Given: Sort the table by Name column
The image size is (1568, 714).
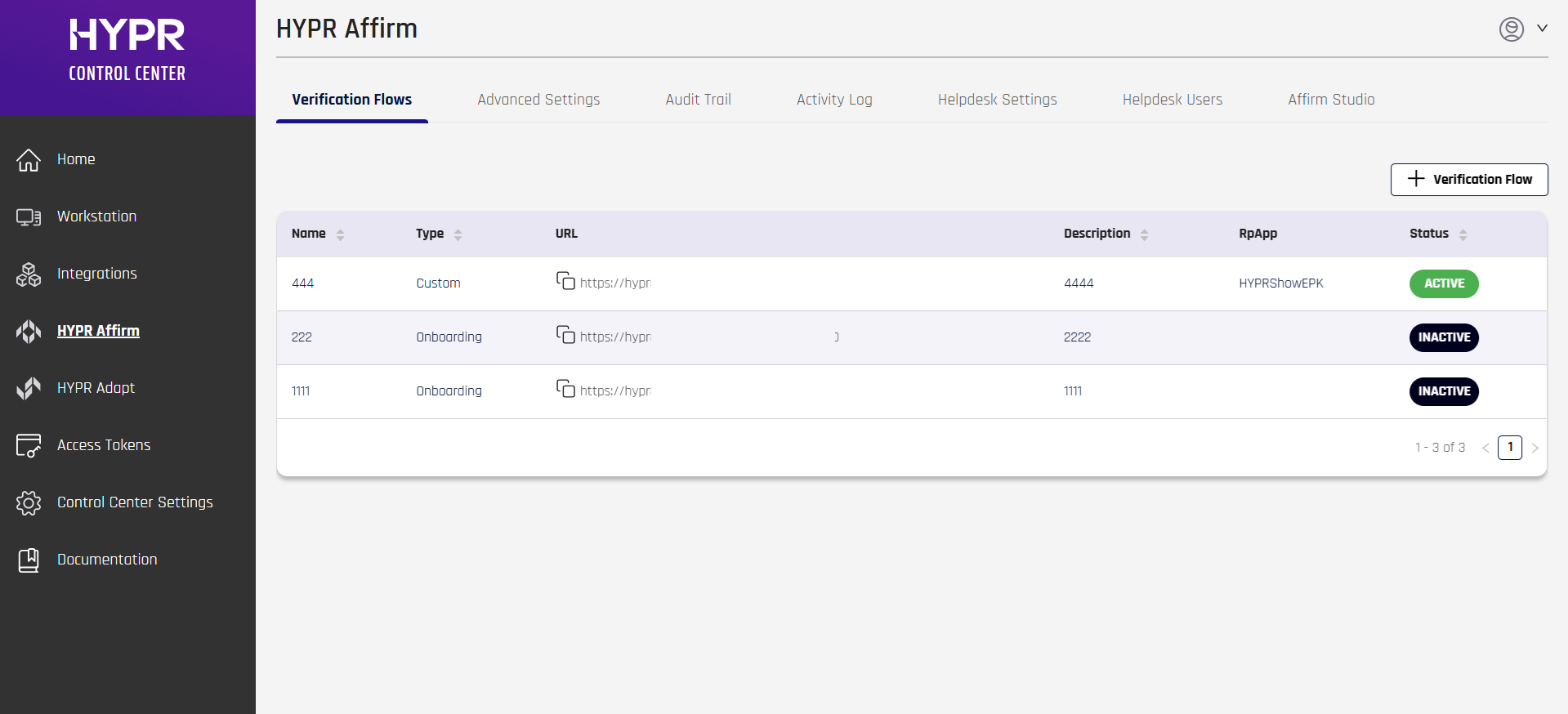Looking at the screenshot, I should coord(340,234).
